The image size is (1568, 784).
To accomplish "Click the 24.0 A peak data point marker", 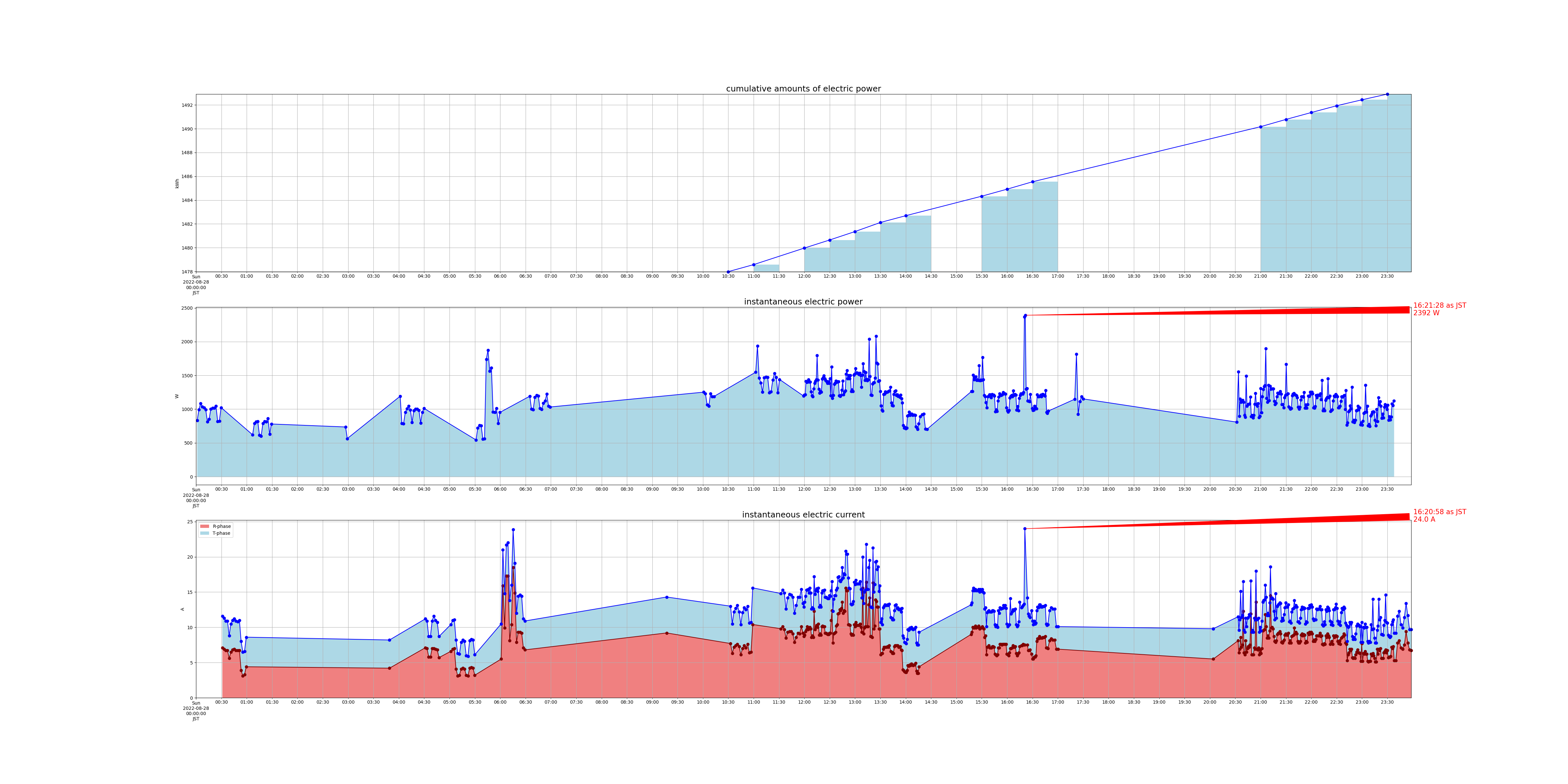I will (1025, 528).
